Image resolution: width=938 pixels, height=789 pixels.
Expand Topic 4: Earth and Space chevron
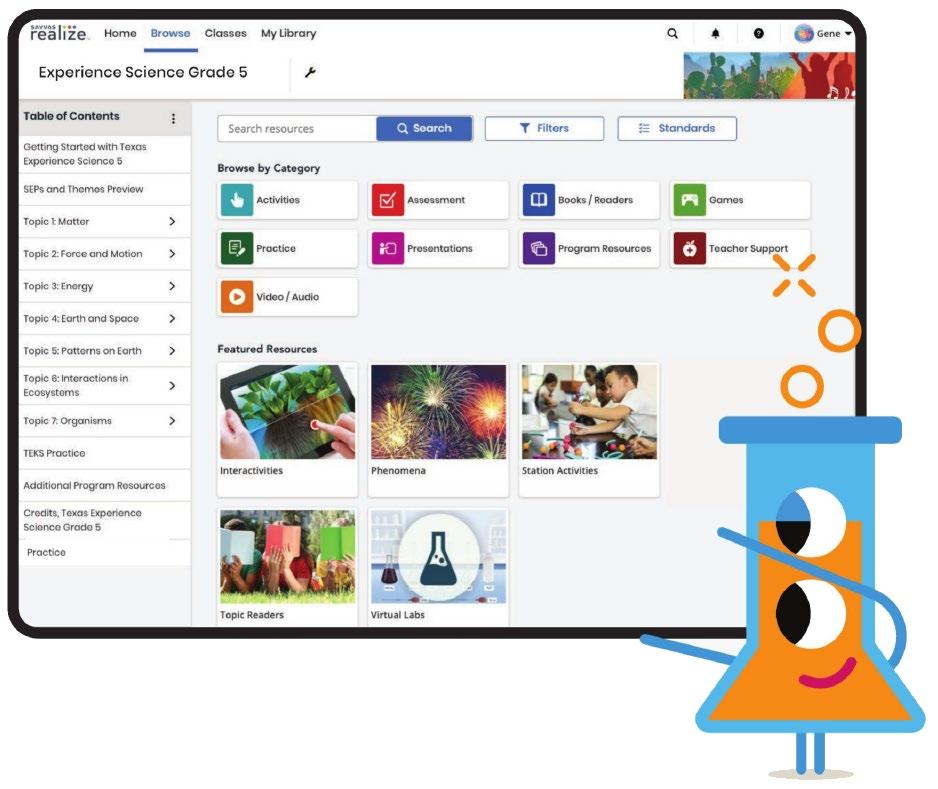coord(172,318)
